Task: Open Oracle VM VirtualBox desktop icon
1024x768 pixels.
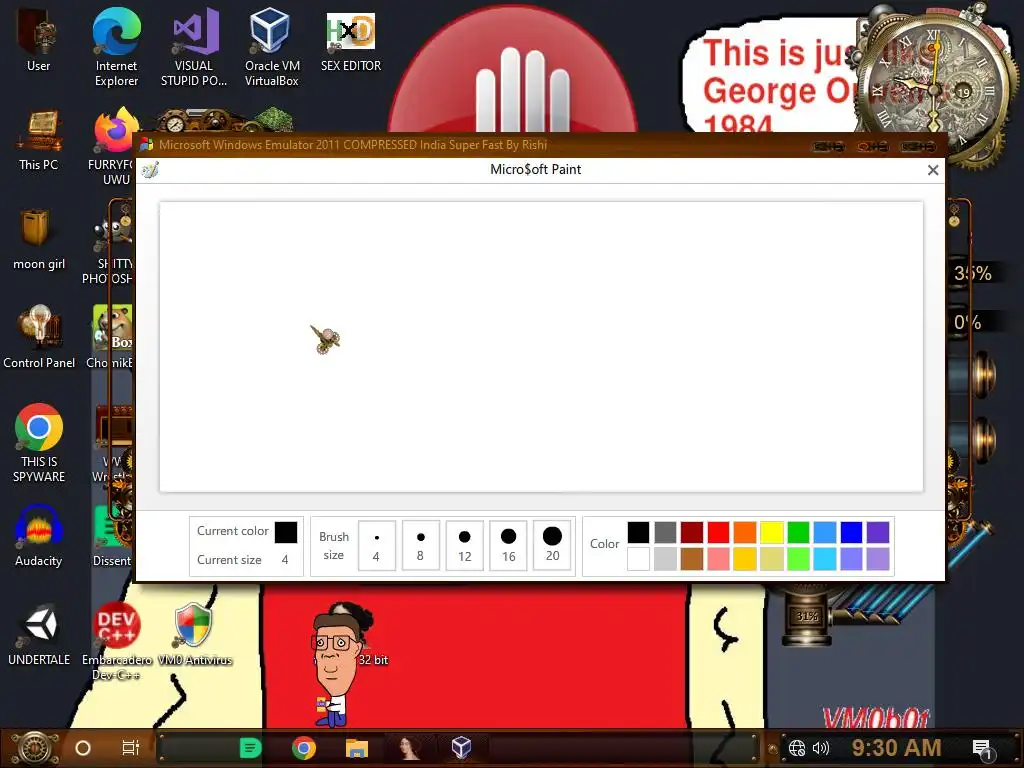Action: tap(272, 46)
